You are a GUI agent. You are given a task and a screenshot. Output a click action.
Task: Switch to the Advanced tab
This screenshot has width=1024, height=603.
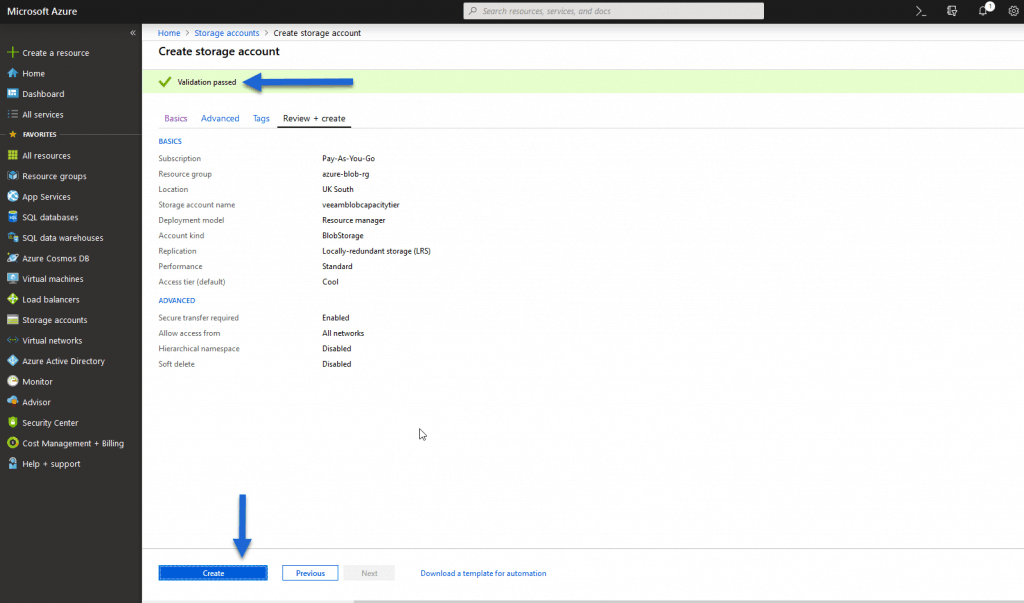coord(220,118)
